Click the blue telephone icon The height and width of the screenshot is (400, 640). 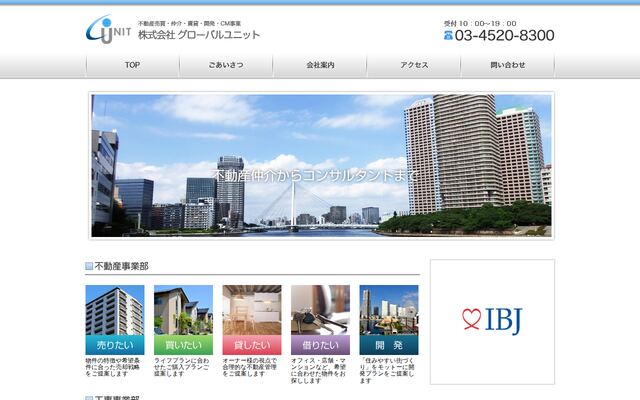coord(448,36)
